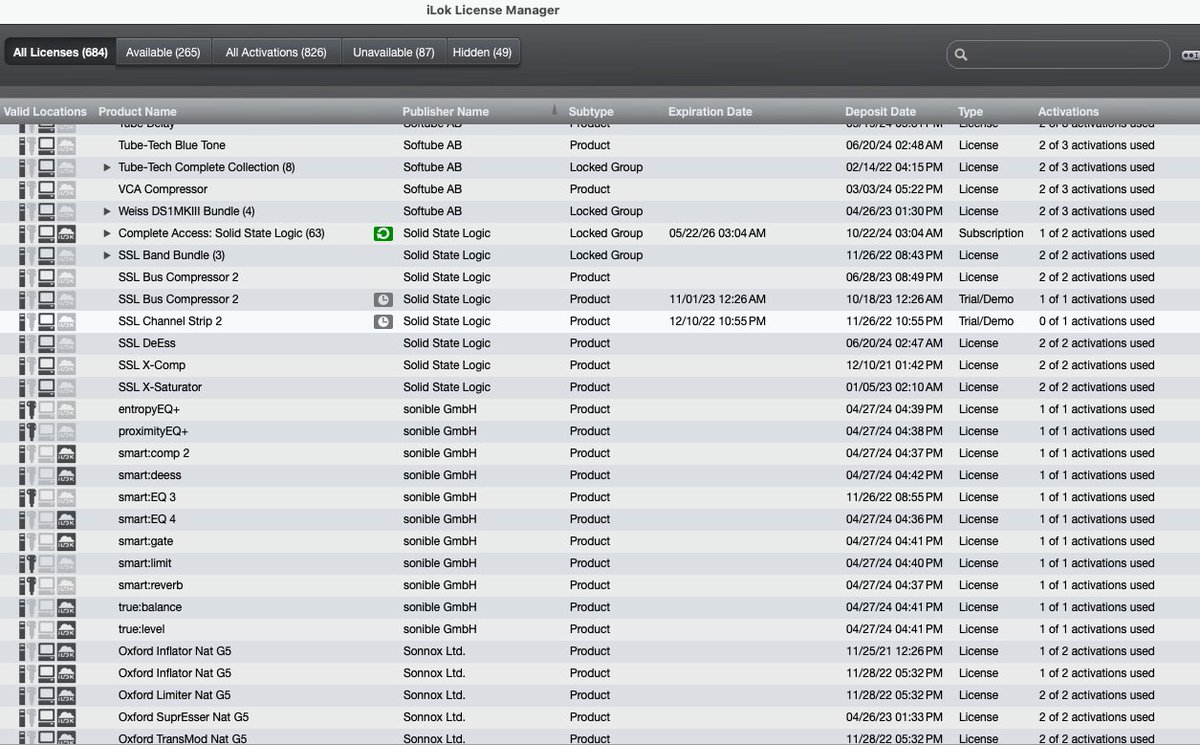Click the computer icon in SSL DeEss row

(x=46, y=343)
